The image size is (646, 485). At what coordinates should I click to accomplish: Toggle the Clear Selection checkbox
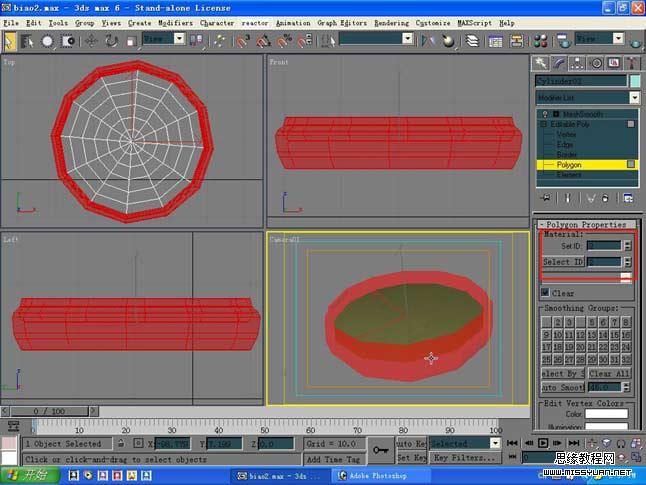[545, 293]
